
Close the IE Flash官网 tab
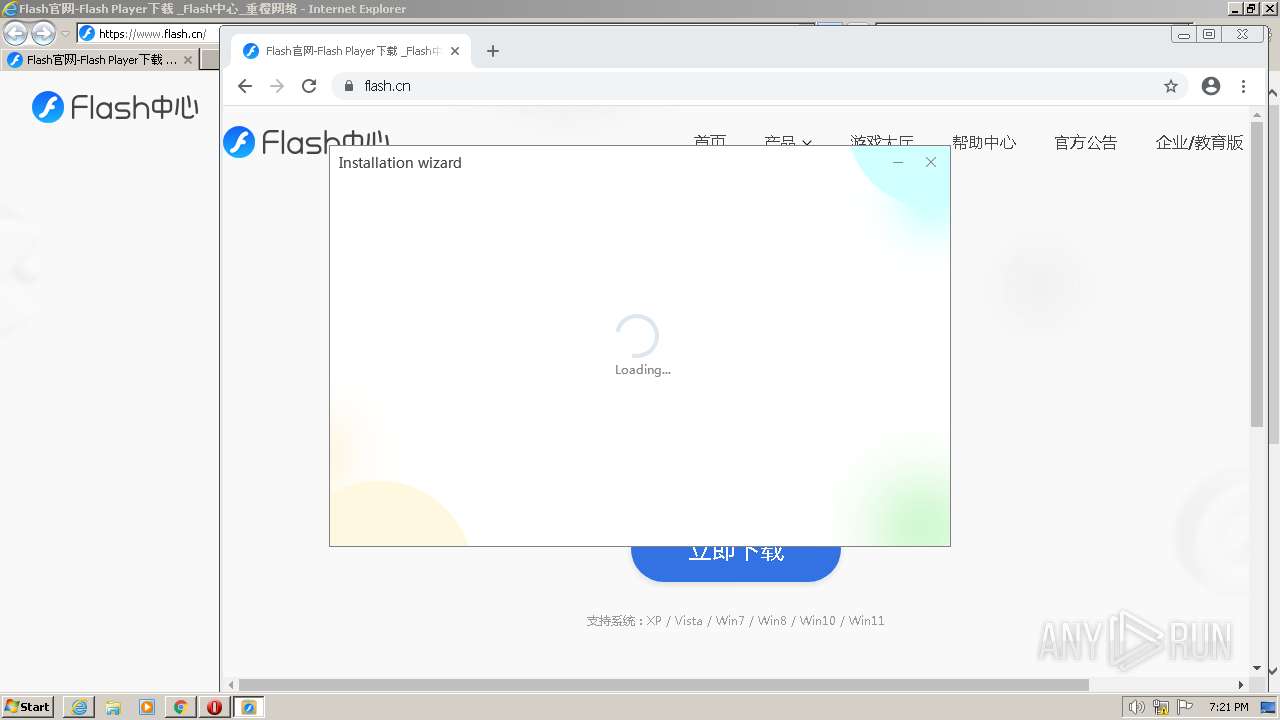pyautogui.click(x=187, y=60)
